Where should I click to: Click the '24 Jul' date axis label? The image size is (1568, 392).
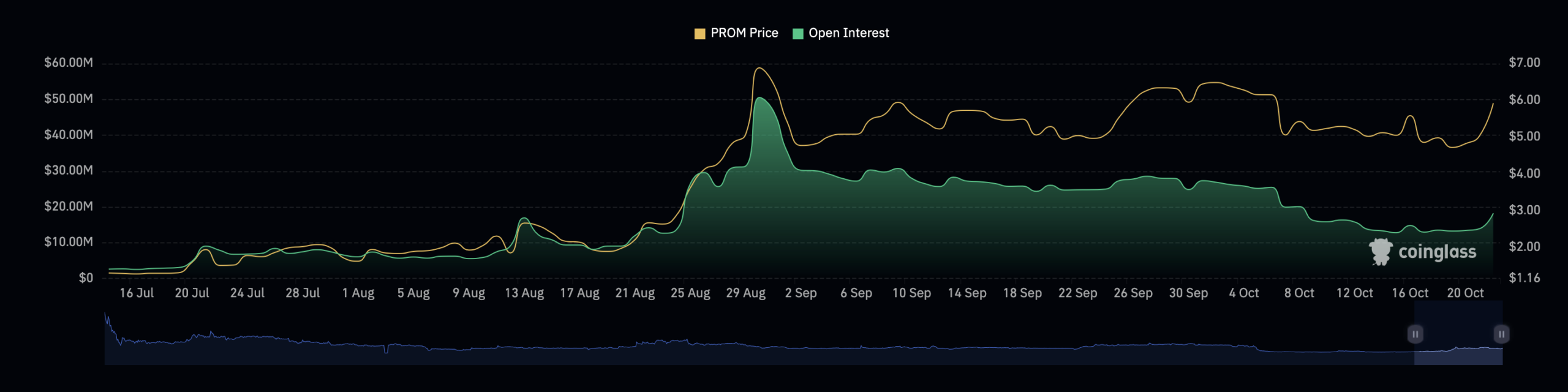247,293
